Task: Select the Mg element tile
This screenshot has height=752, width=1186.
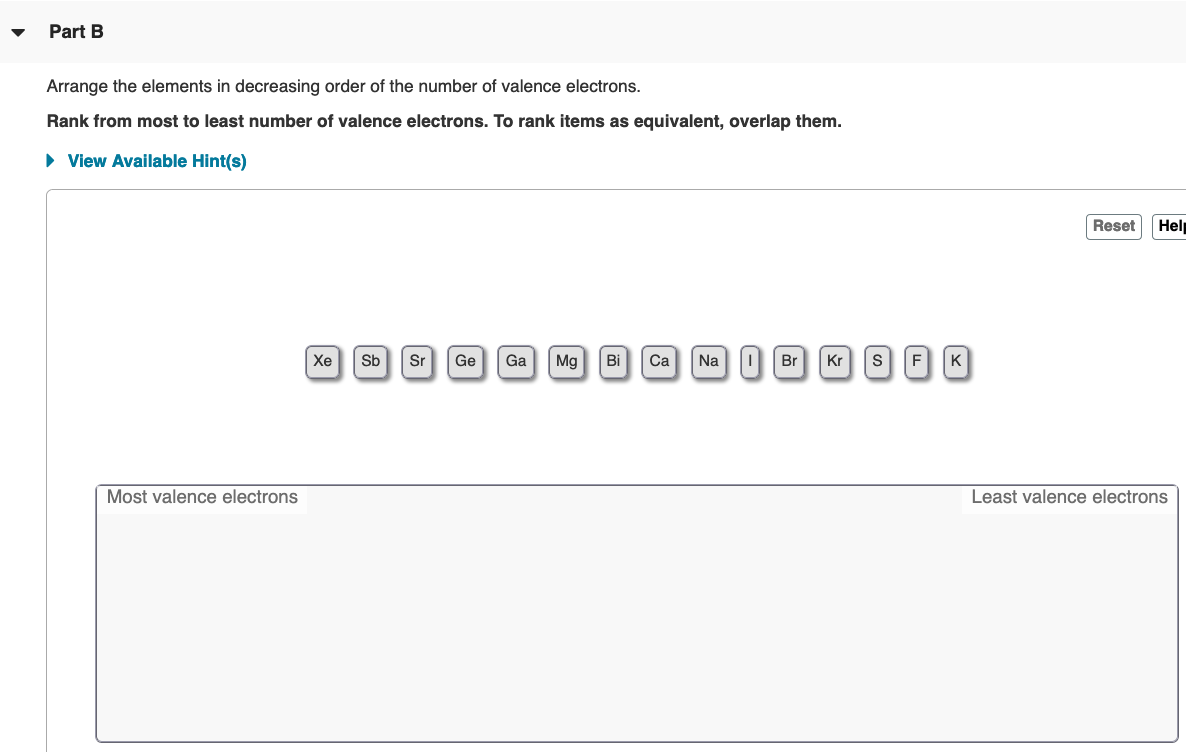Action: point(566,361)
